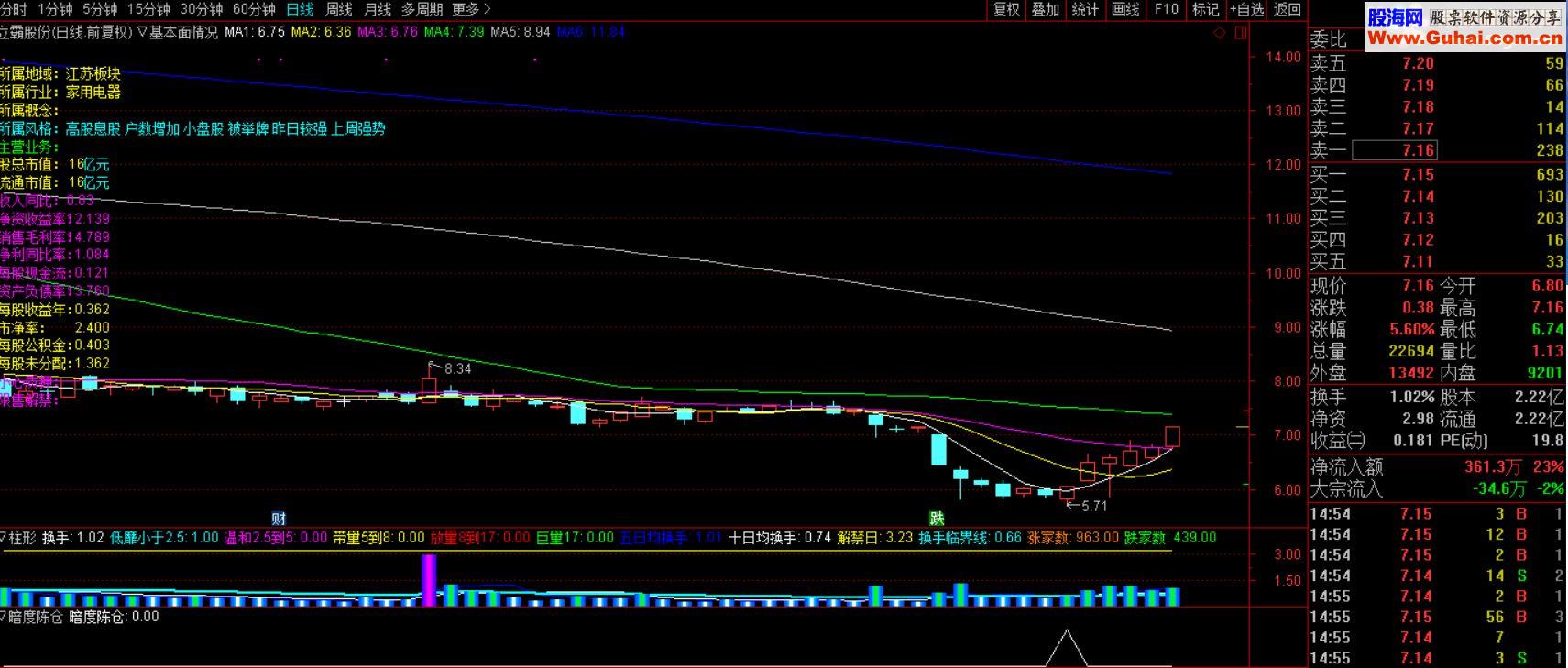Click the 立霸股份(日线 前复权) title

(x=66, y=32)
